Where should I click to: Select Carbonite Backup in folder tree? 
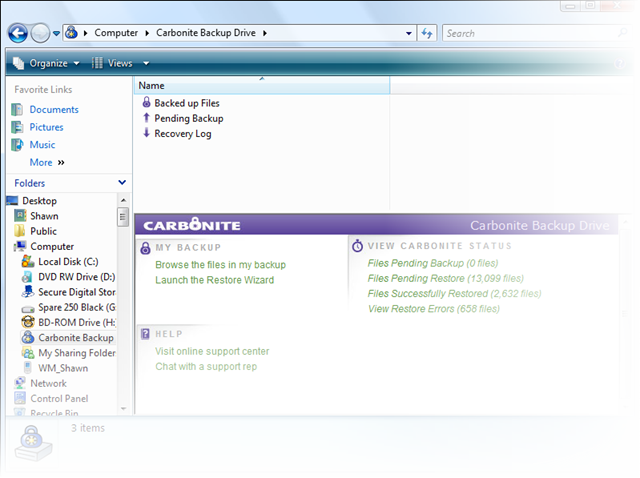[x=76, y=338]
